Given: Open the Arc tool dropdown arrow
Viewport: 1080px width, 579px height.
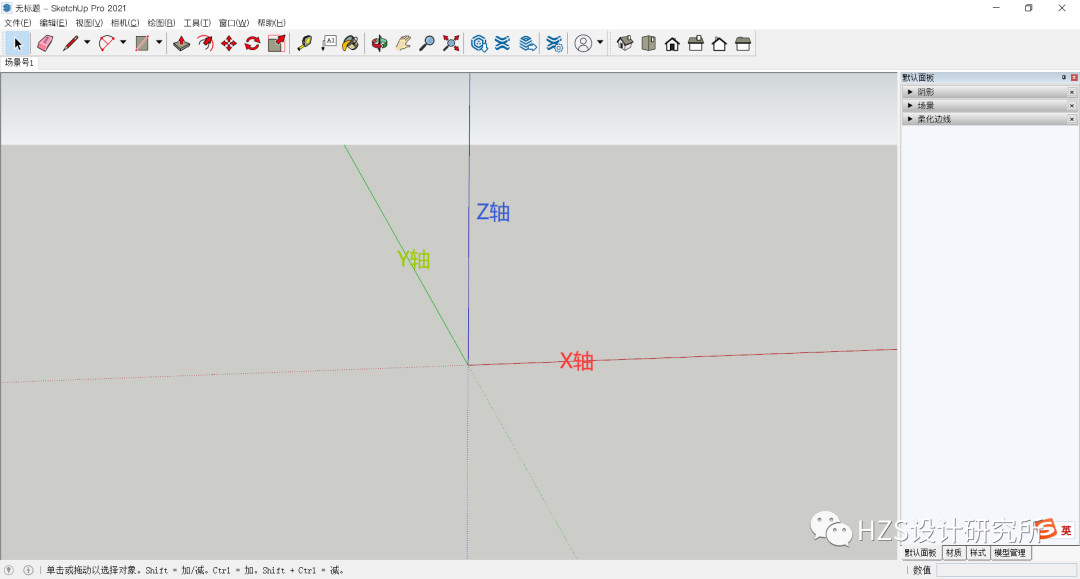Looking at the screenshot, I should [122, 43].
